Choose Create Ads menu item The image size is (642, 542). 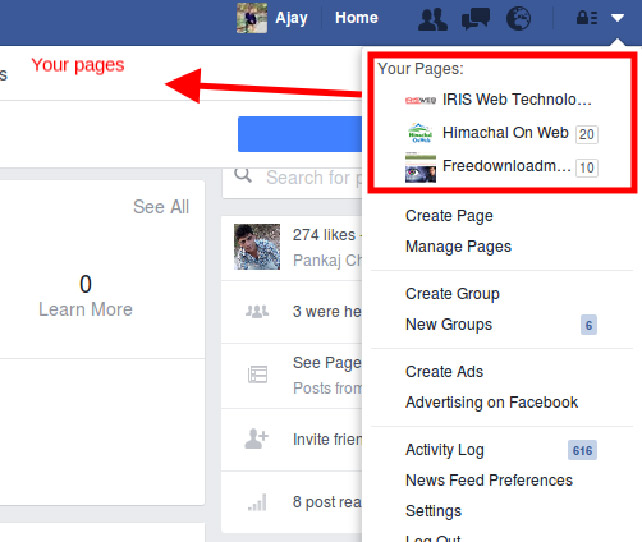tap(444, 372)
